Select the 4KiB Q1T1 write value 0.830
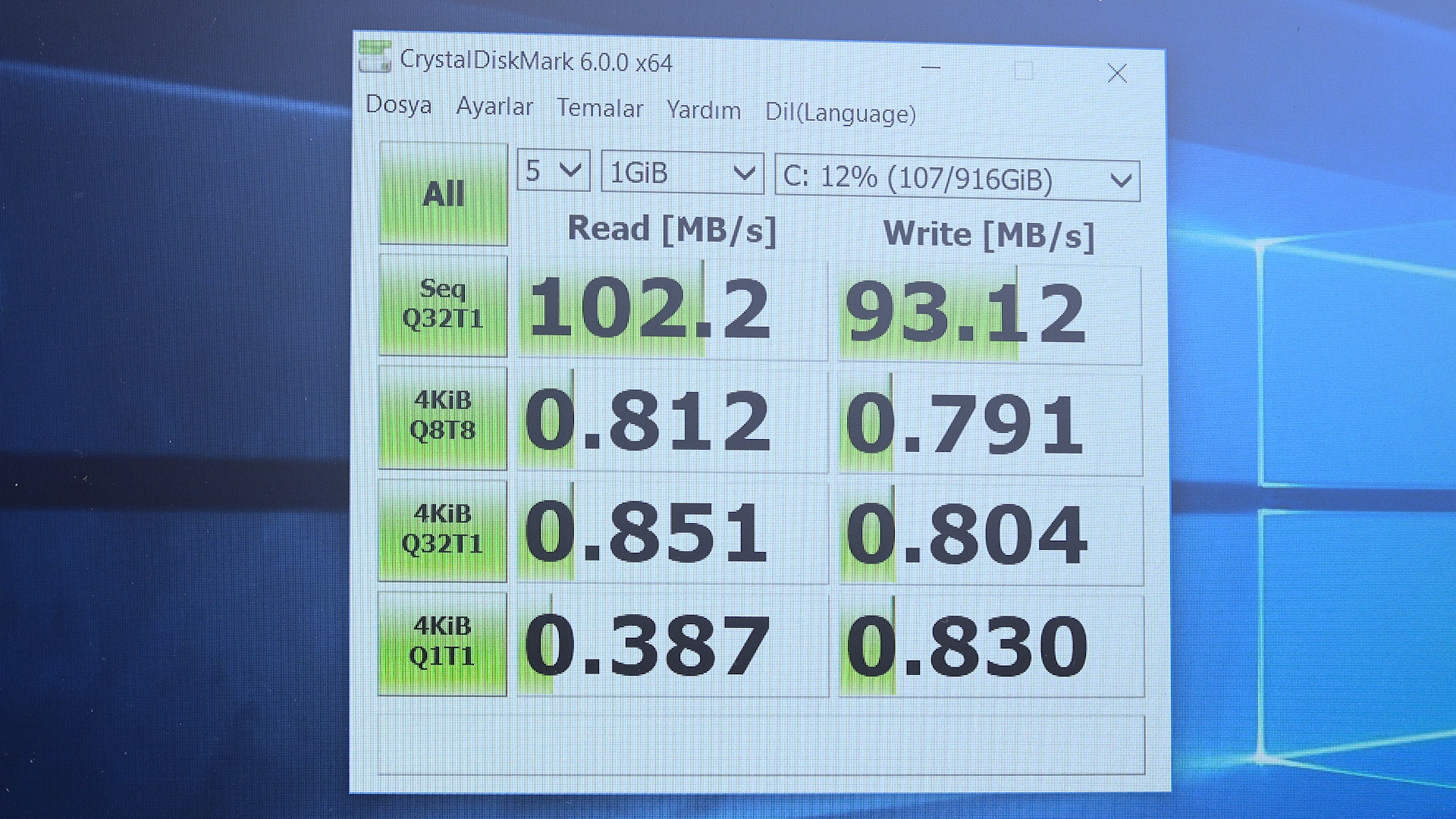The image size is (1456, 819). (991, 647)
